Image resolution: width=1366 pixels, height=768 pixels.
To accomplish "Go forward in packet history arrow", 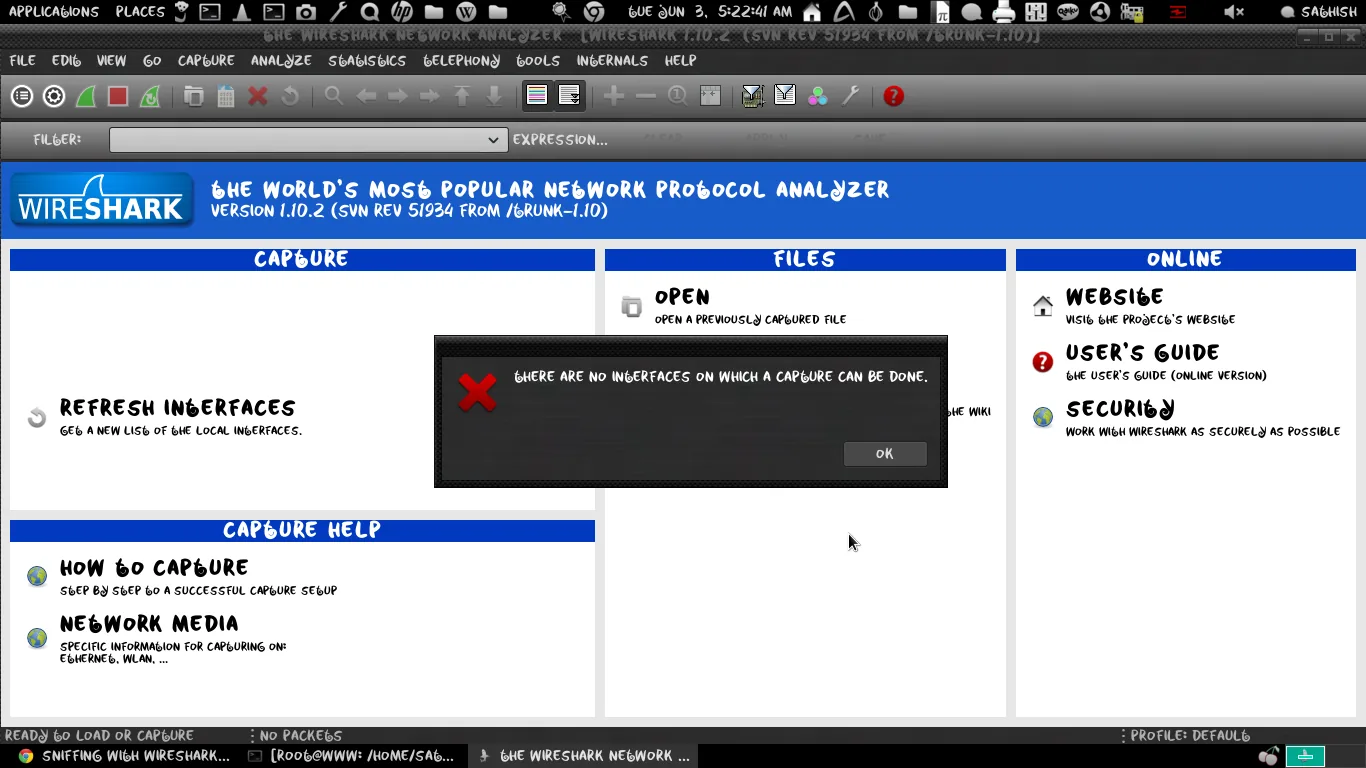I will pyautogui.click(x=398, y=96).
